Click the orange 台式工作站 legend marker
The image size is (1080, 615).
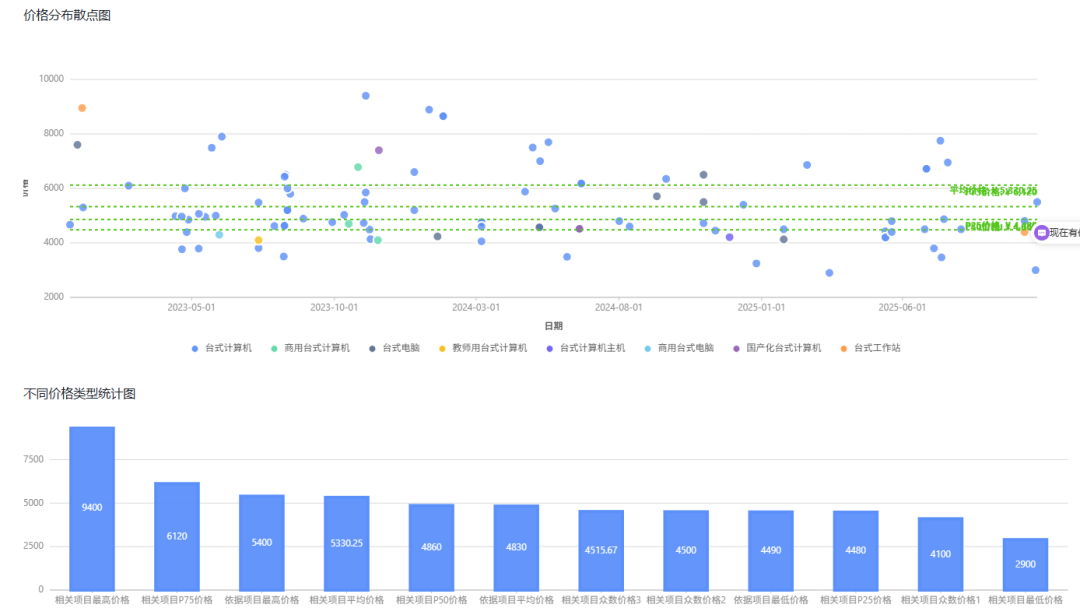pyautogui.click(x=844, y=348)
